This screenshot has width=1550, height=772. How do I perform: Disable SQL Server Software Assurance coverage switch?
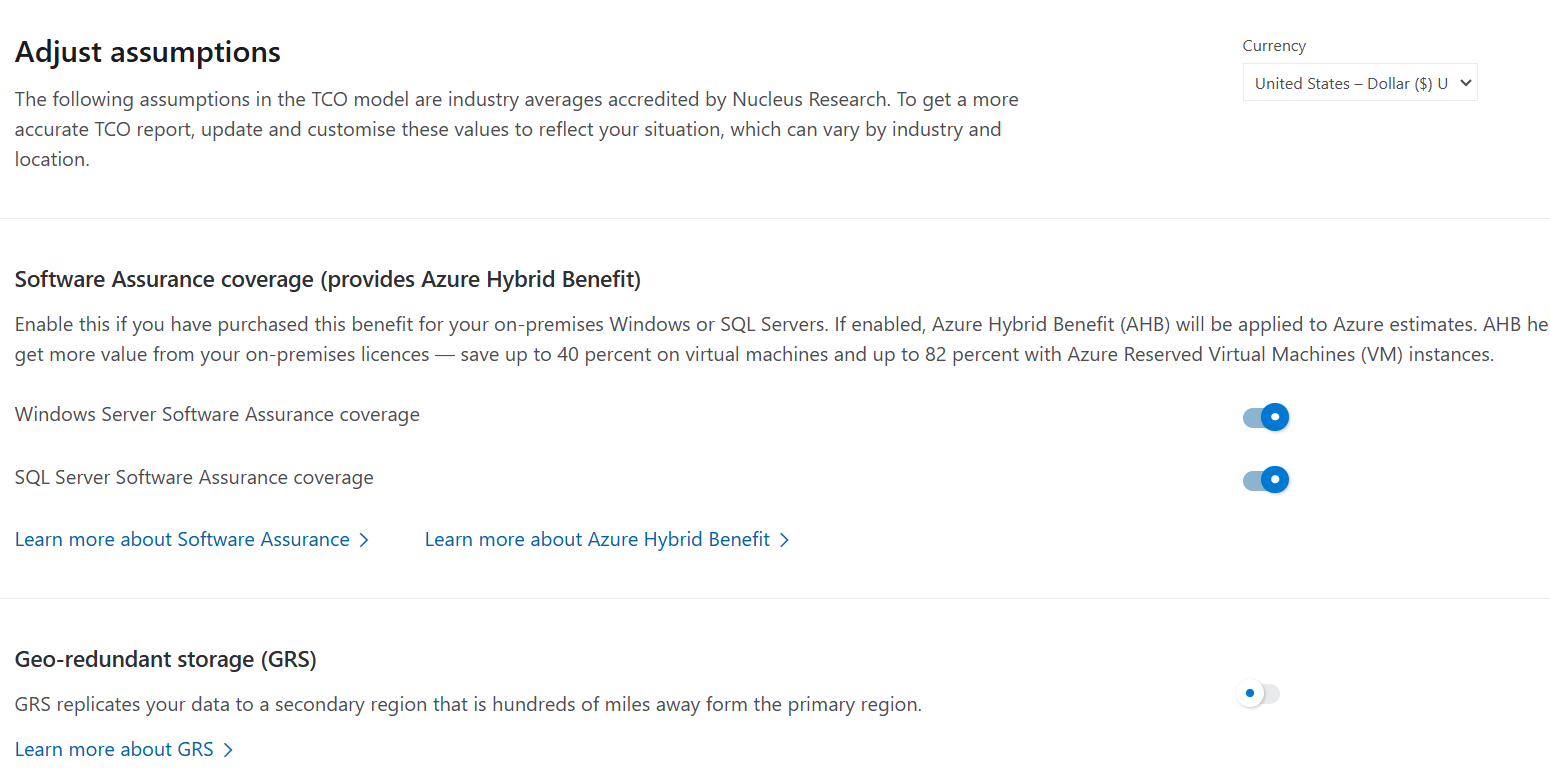click(x=1266, y=480)
